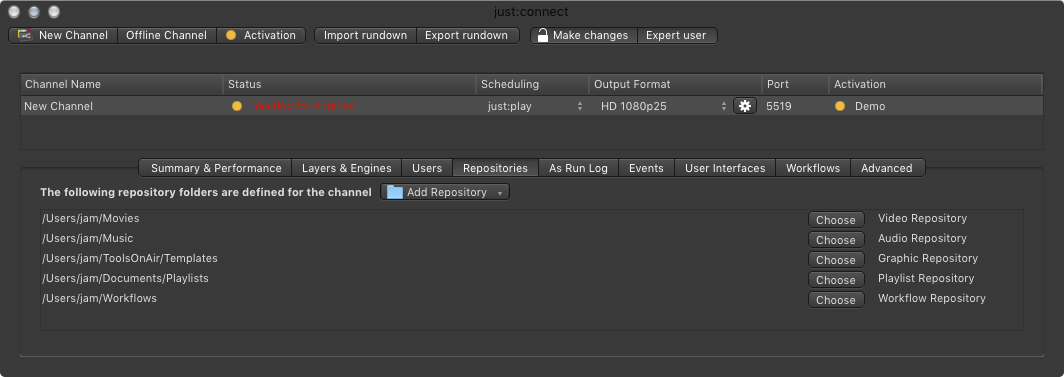Choose folder for Video Repository
The width and height of the screenshot is (1064, 377).
(x=836, y=220)
